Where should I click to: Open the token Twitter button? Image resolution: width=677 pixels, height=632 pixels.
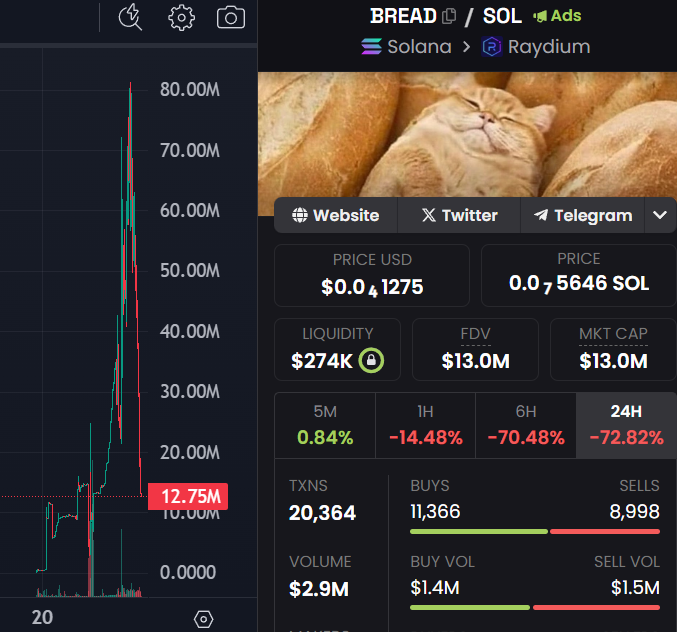(459, 215)
